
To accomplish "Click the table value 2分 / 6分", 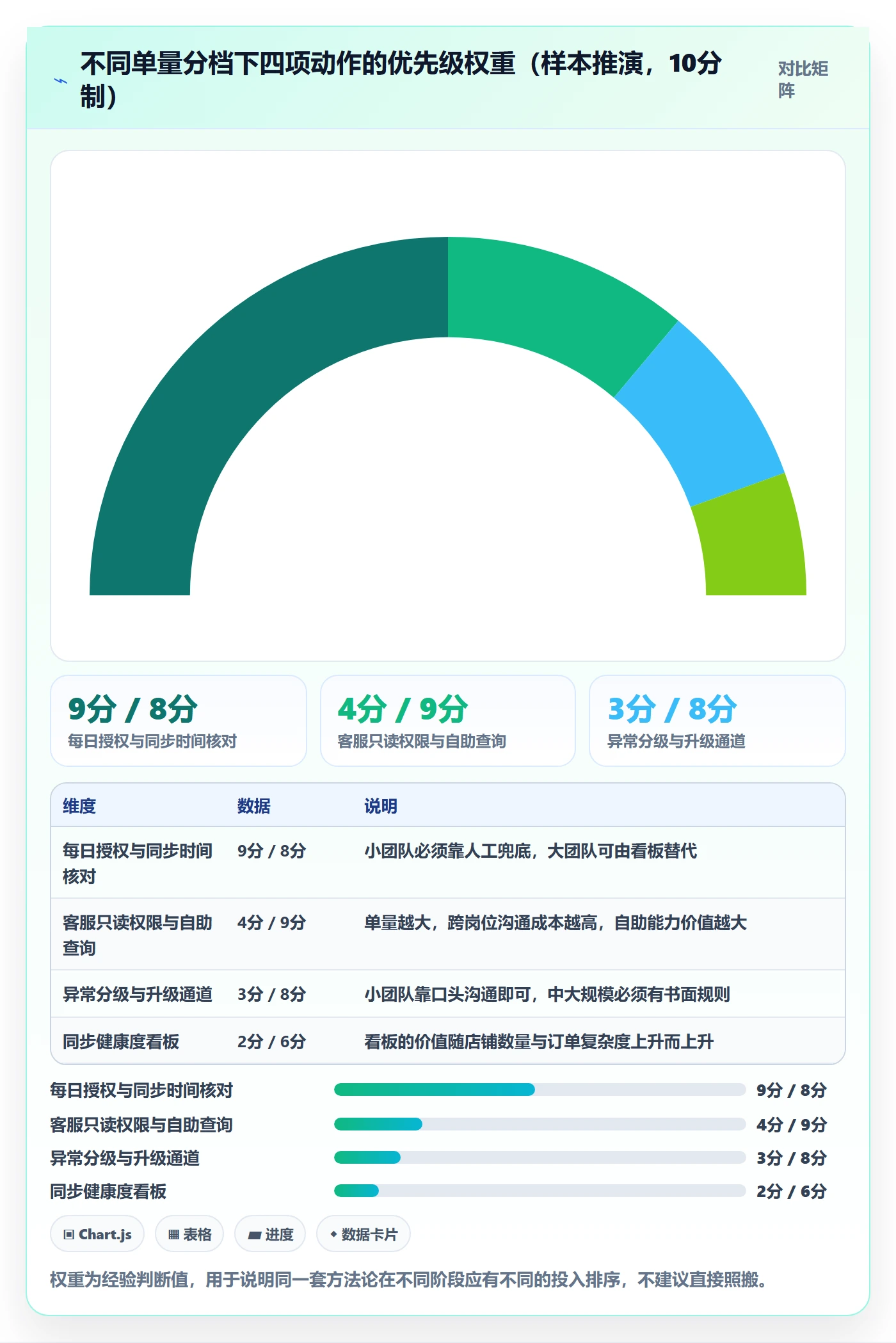I will [x=271, y=1041].
